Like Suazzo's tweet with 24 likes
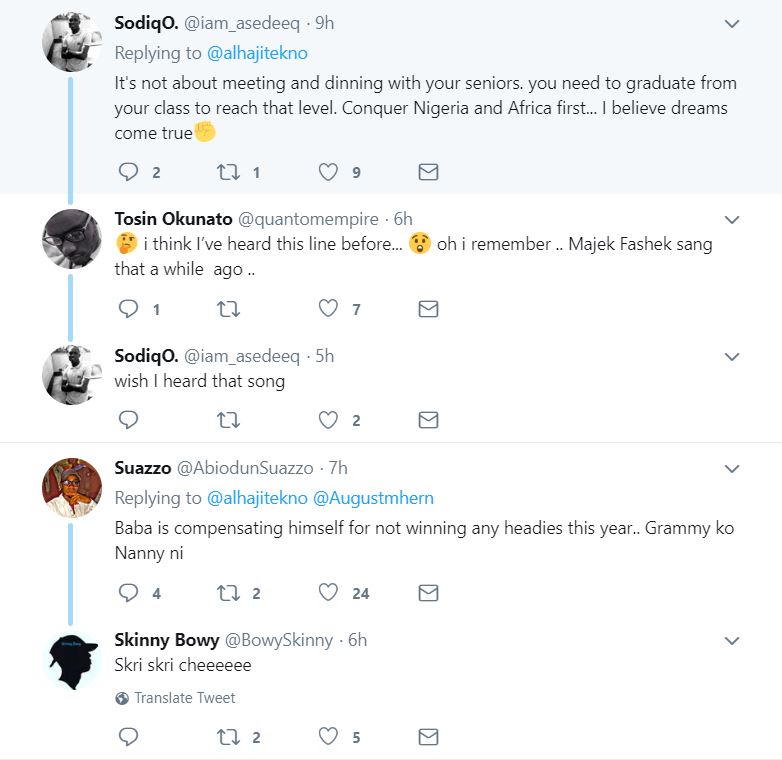This screenshot has height=760, width=782. (328, 593)
